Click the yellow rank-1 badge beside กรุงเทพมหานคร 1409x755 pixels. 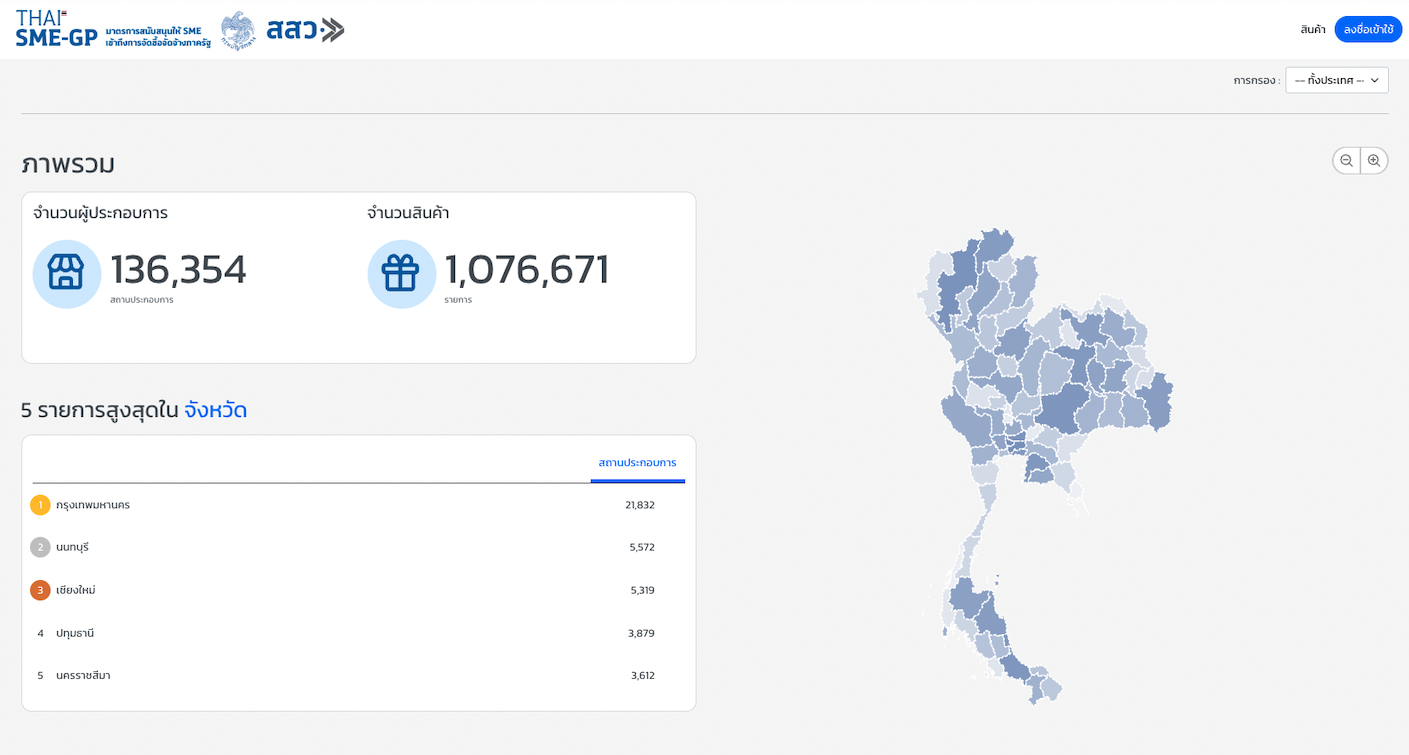tap(40, 505)
